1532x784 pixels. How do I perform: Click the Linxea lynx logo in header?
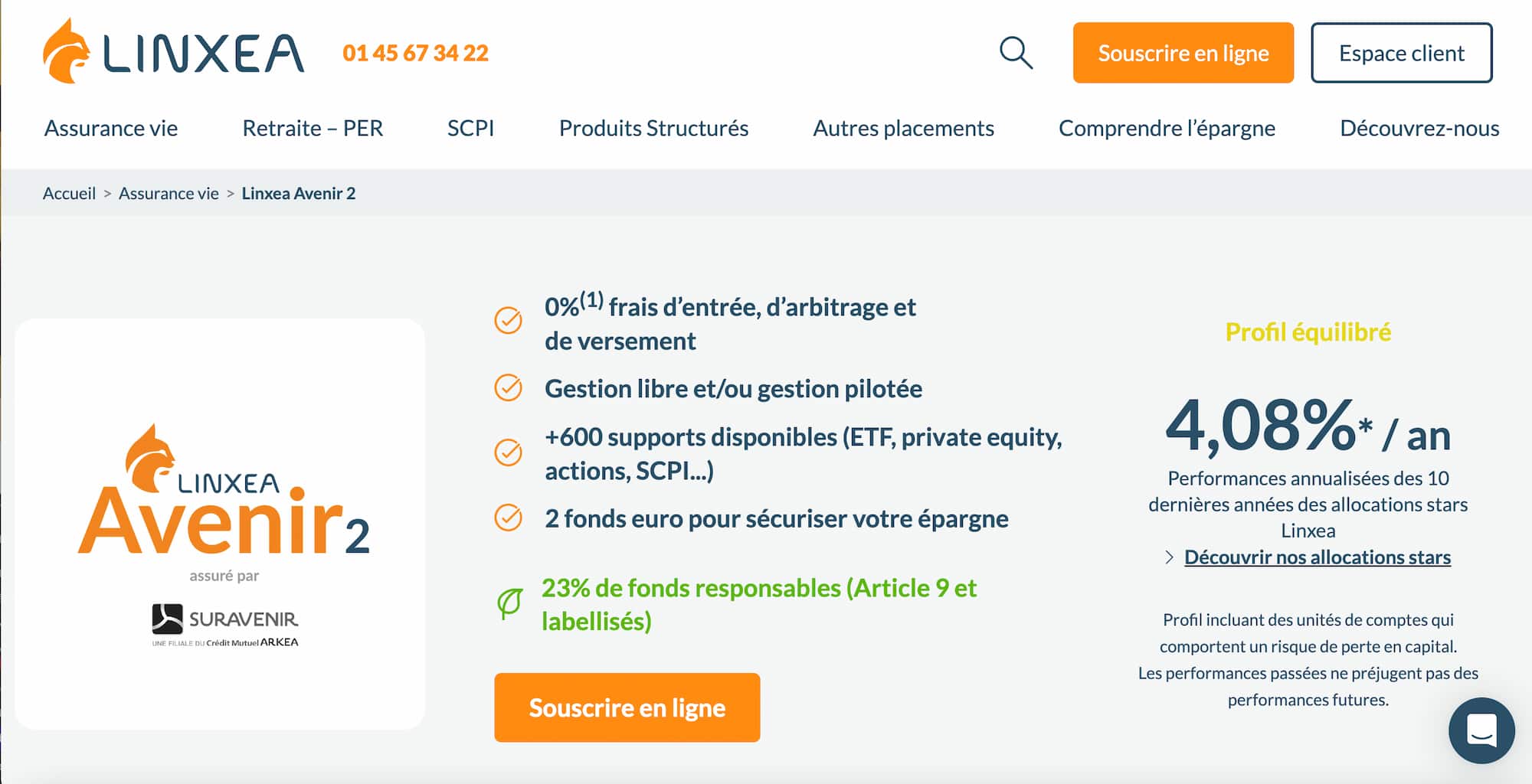click(x=173, y=51)
